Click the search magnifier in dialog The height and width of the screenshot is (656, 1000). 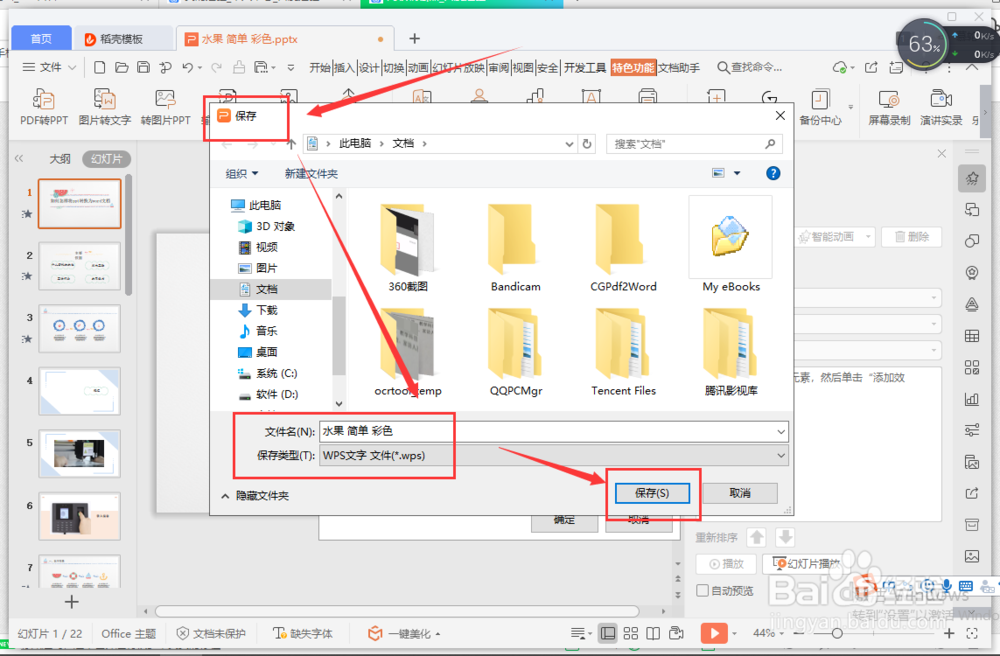click(770, 144)
